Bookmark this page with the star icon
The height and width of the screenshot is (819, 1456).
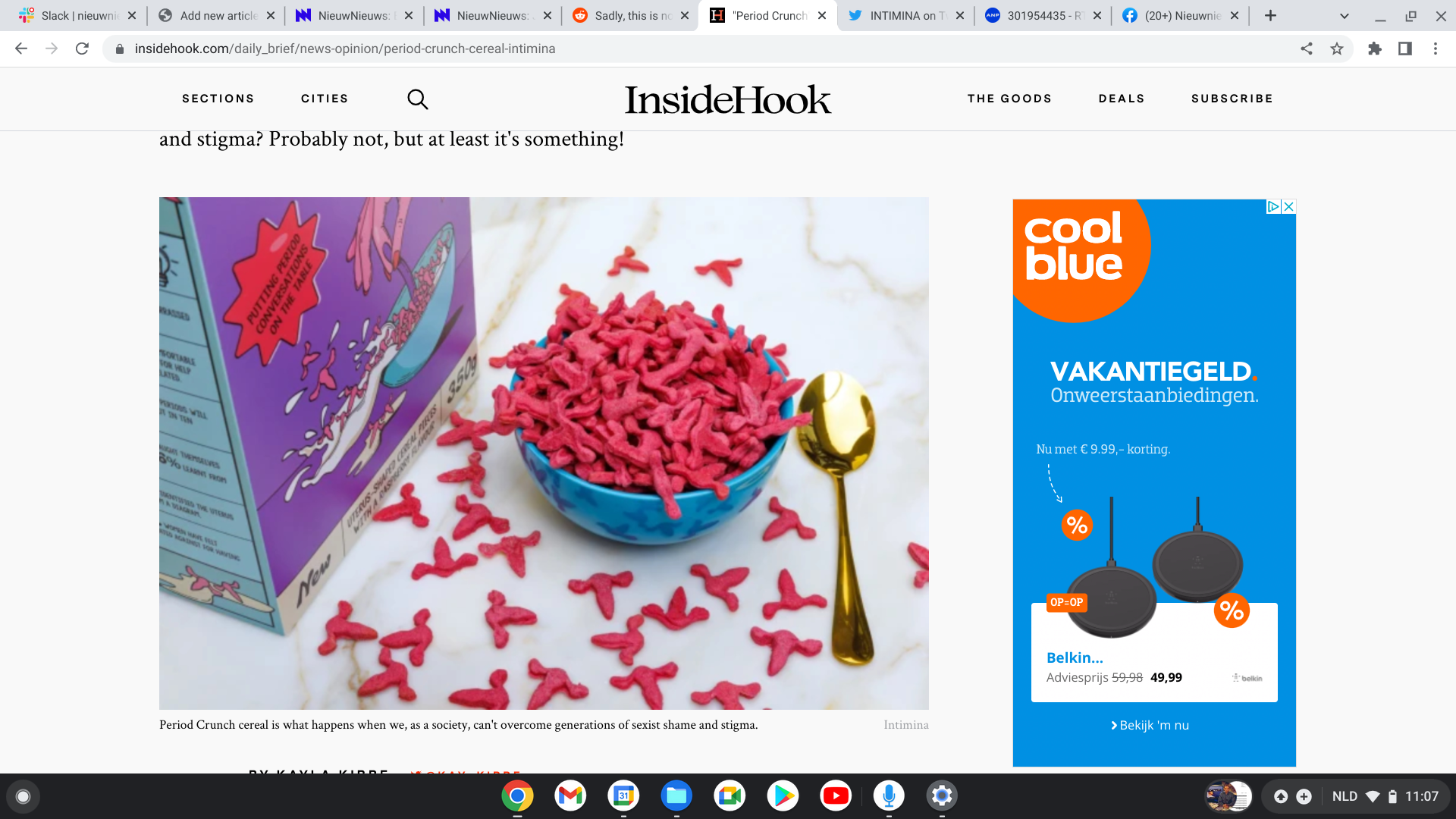(x=1337, y=49)
